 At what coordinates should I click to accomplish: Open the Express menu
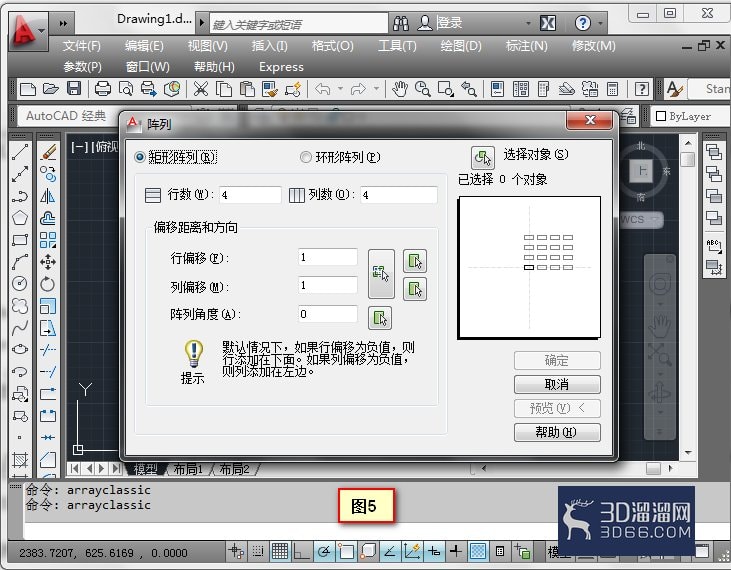pos(281,67)
